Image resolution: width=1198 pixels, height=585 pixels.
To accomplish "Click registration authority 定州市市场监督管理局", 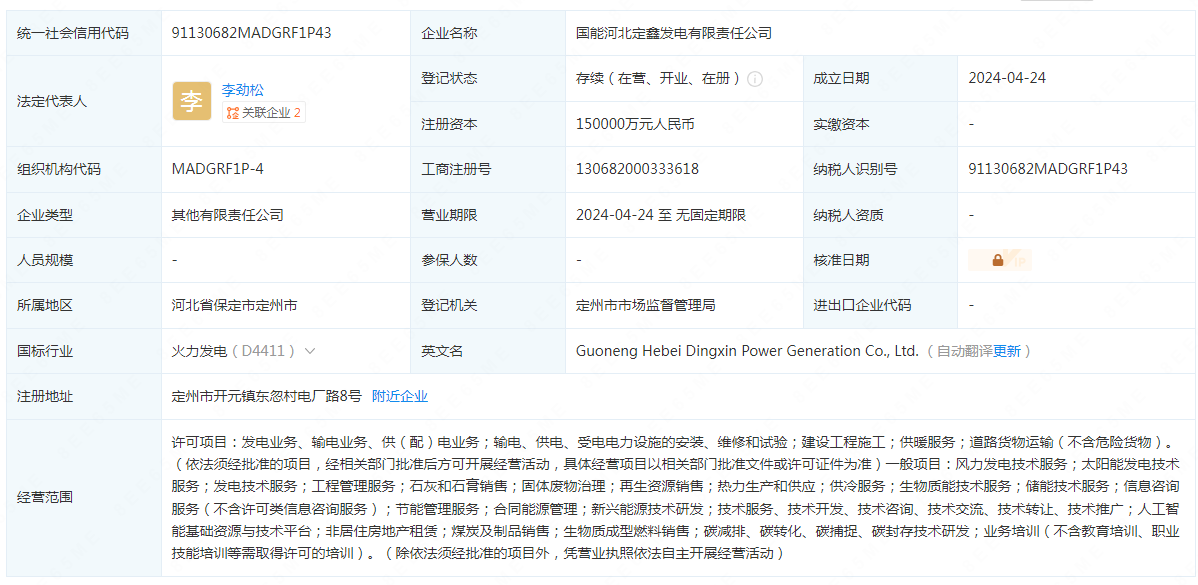I will [x=646, y=305].
